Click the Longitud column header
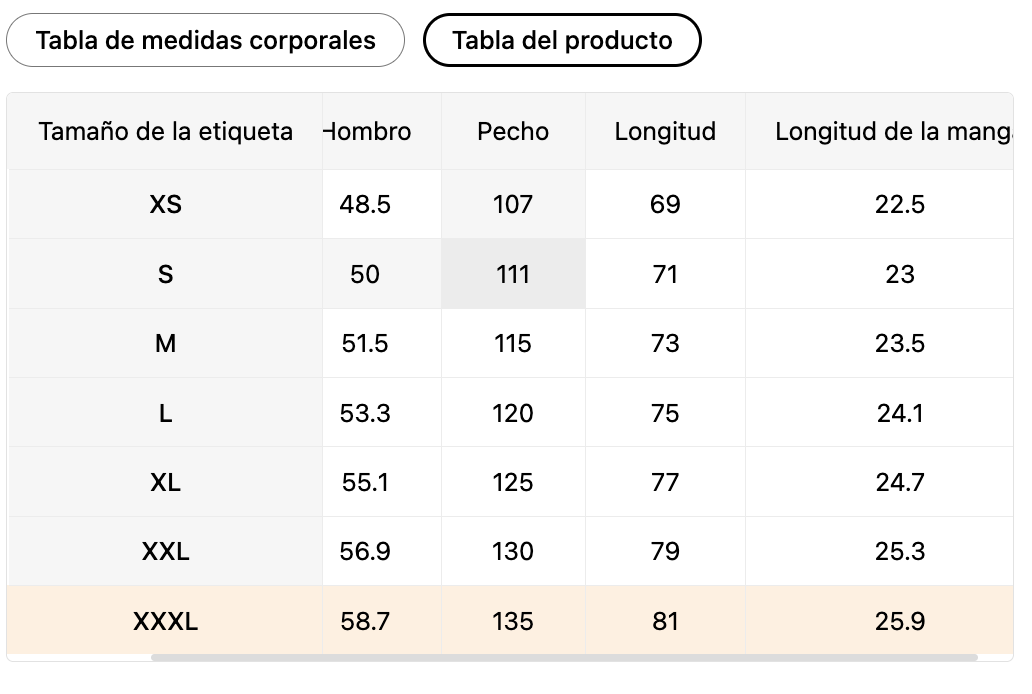The height and width of the screenshot is (694, 1032). 665,132
